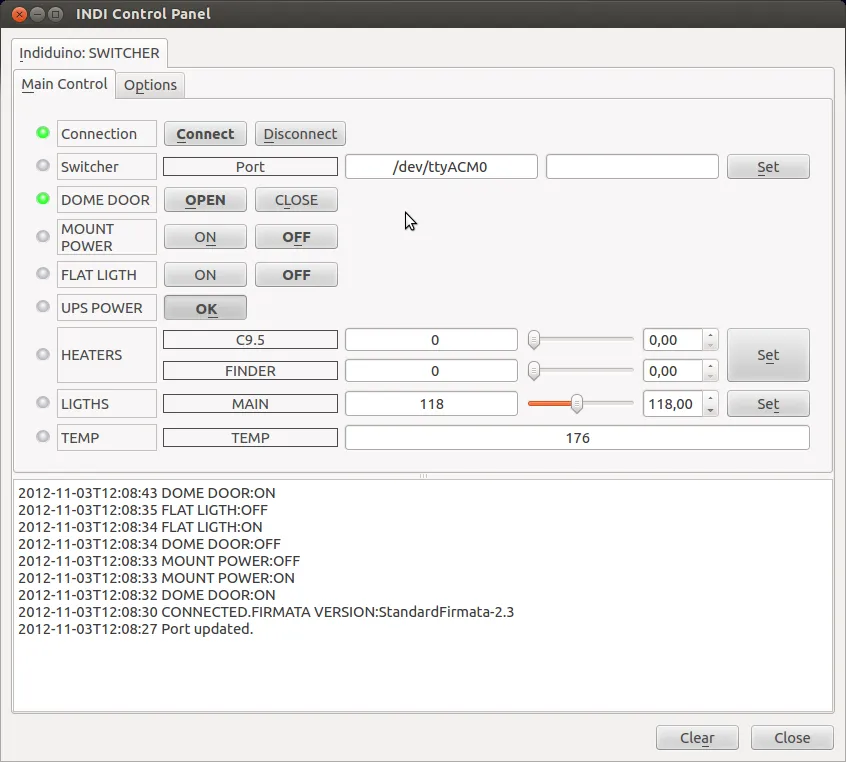Viewport: 846px width, 762px height.
Task: Increase the C9.5 heater spinbox value
Action: 711,335
